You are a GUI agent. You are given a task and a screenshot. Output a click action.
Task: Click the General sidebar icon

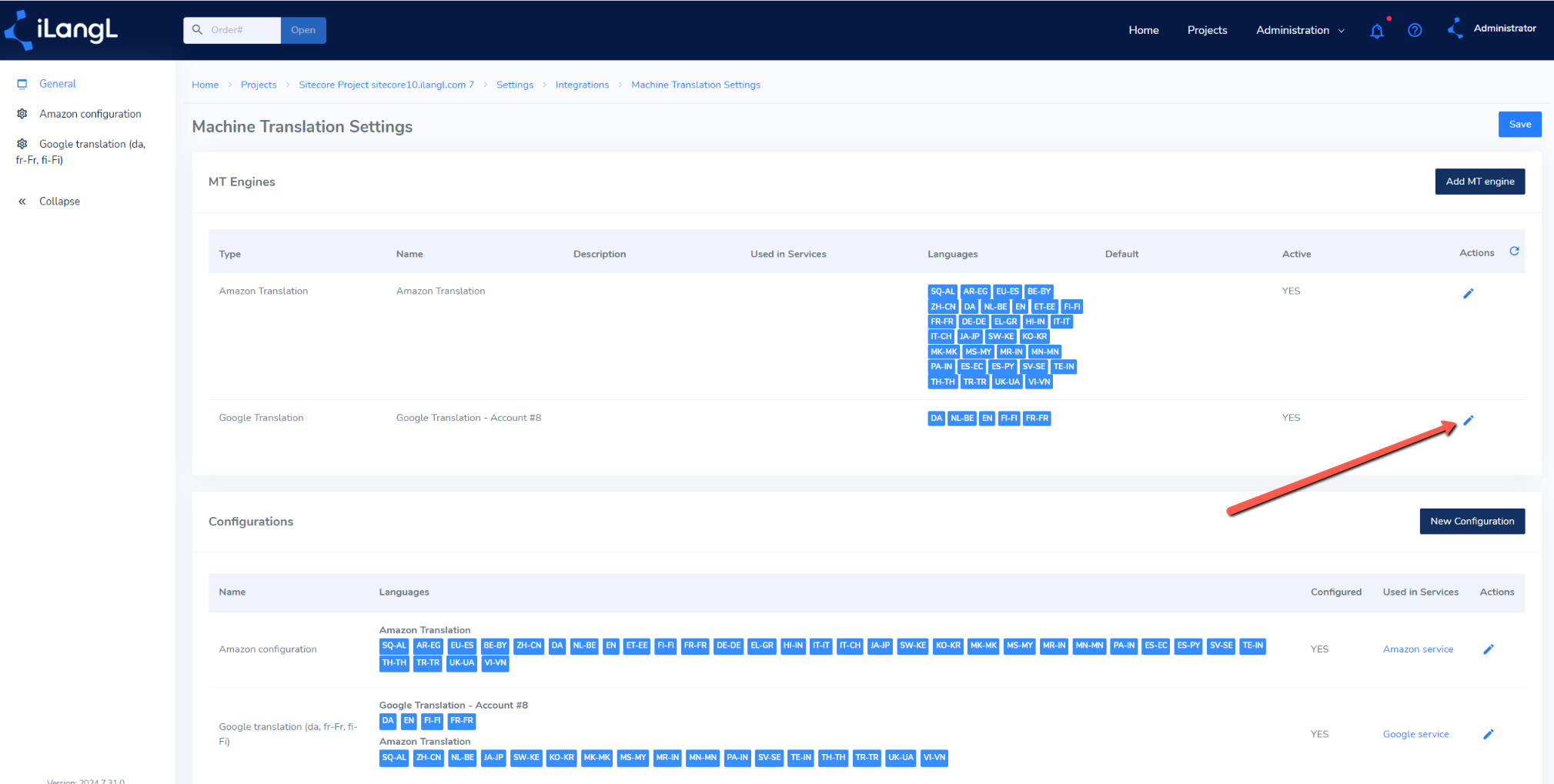coord(22,84)
